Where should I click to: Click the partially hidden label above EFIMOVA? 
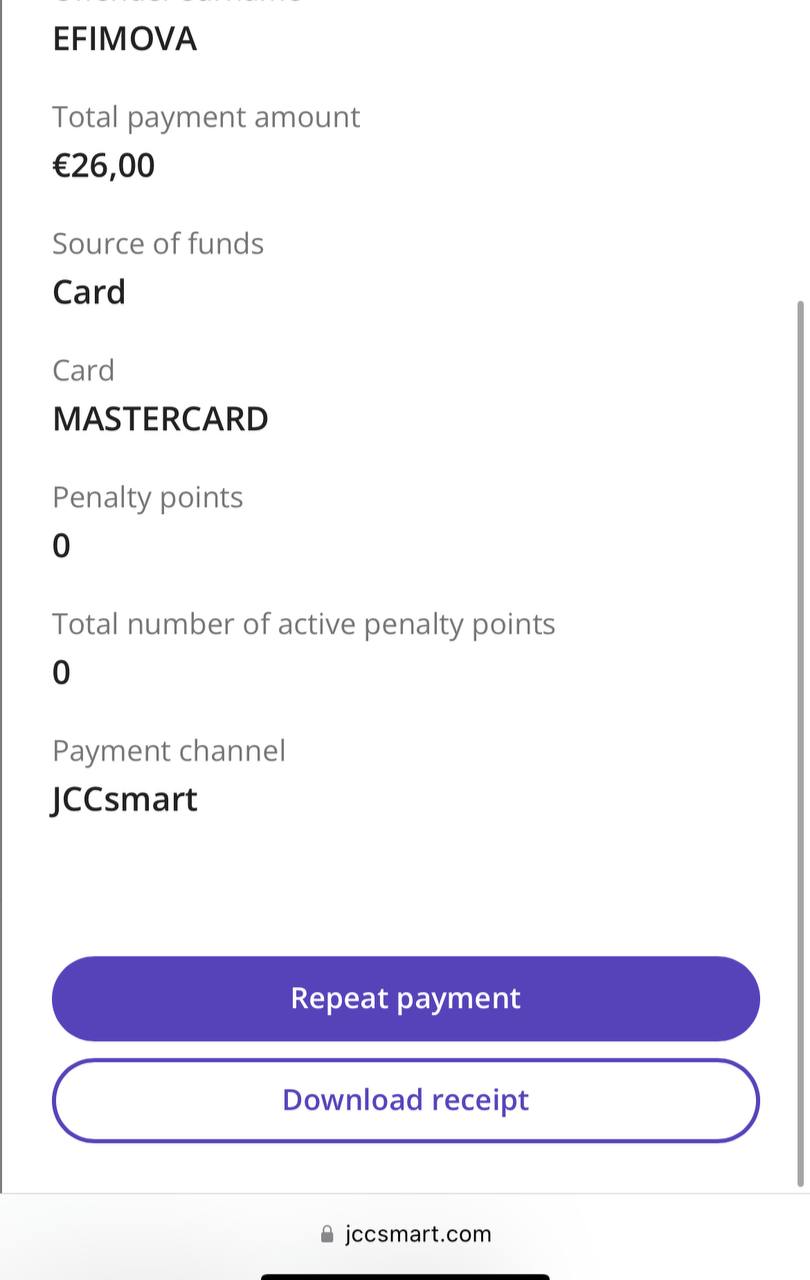point(176,3)
